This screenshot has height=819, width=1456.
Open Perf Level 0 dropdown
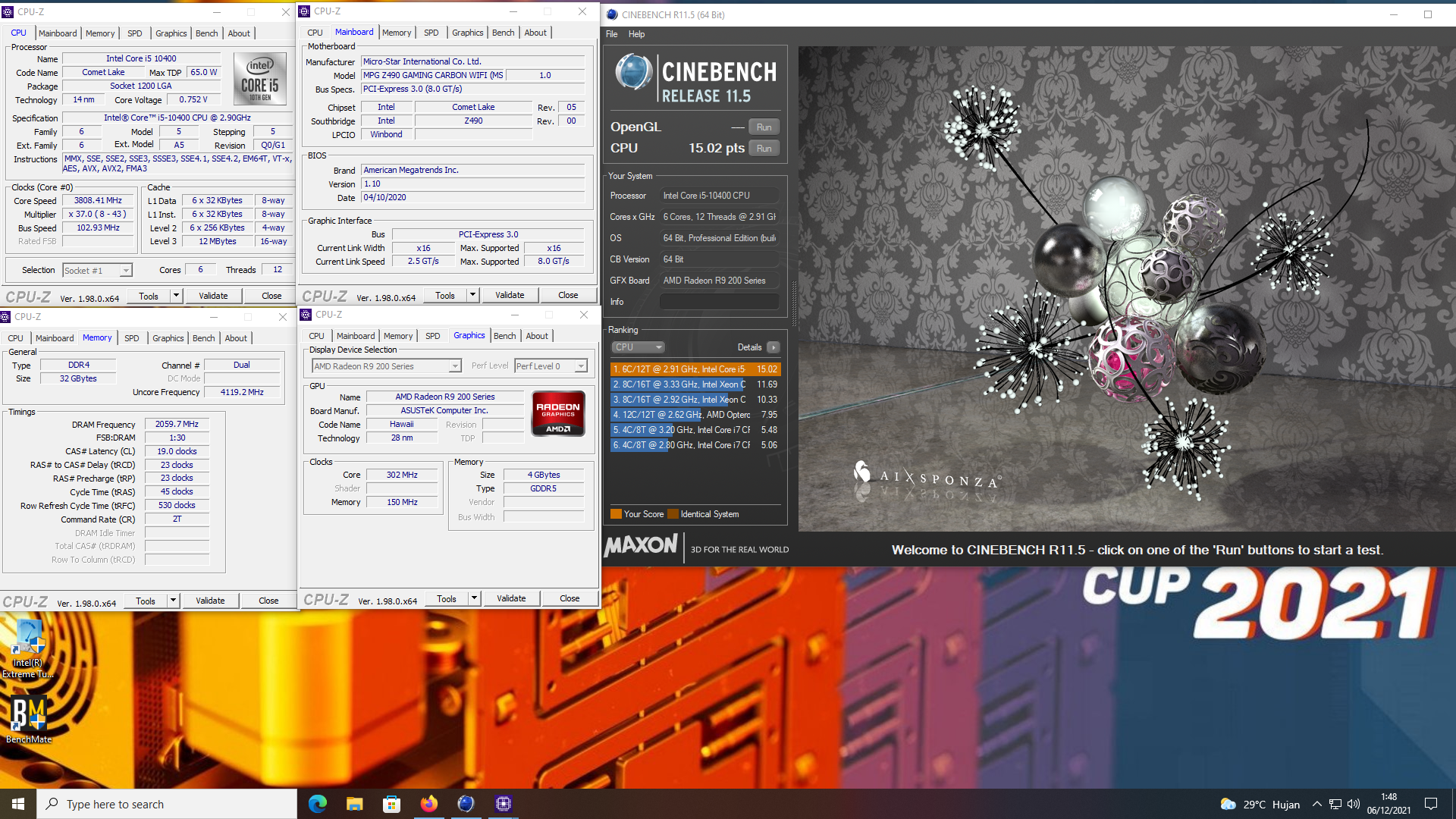click(x=551, y=366)
